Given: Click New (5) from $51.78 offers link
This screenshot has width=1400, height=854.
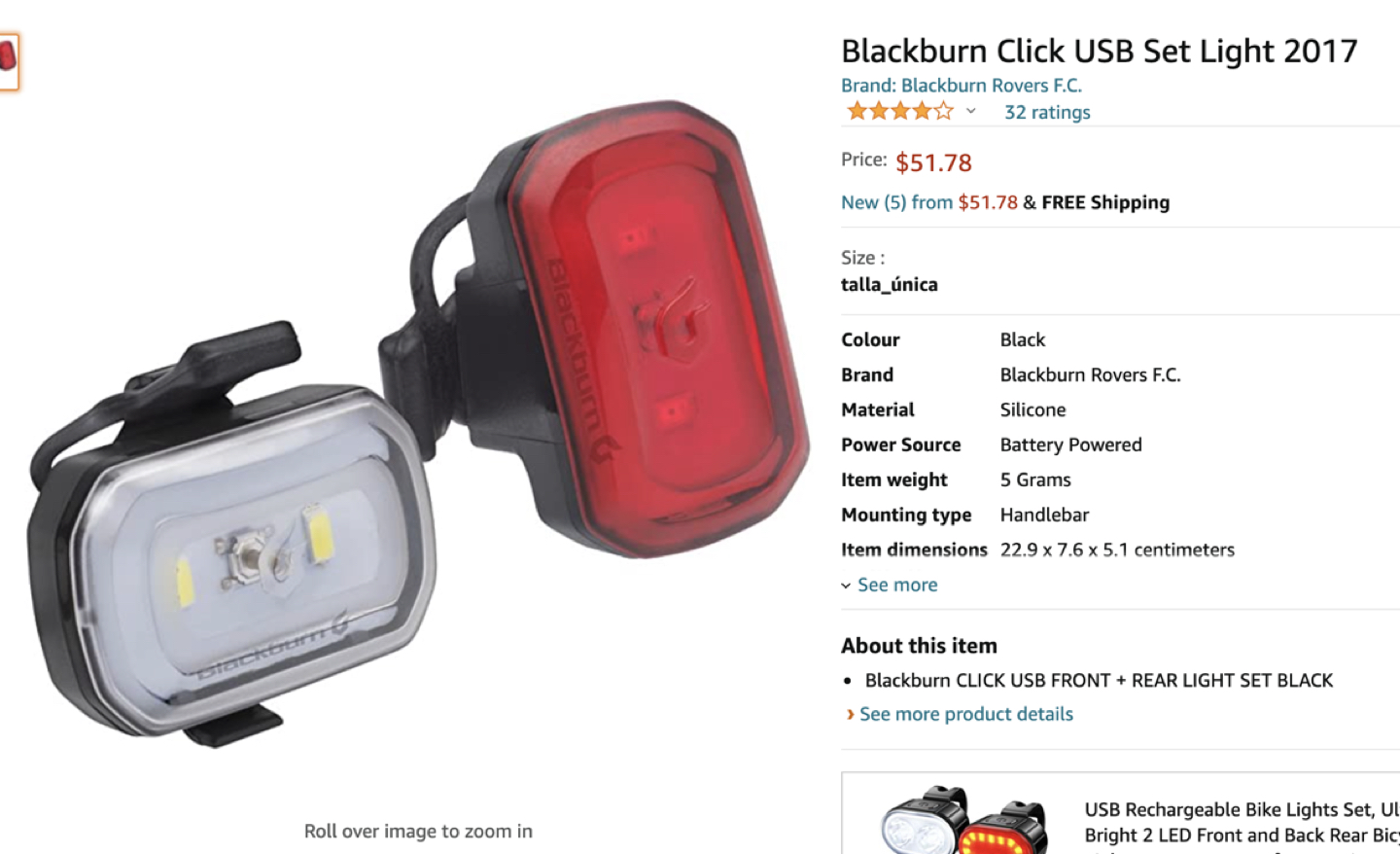Looking at the screenshot, I should click(929, 202).
